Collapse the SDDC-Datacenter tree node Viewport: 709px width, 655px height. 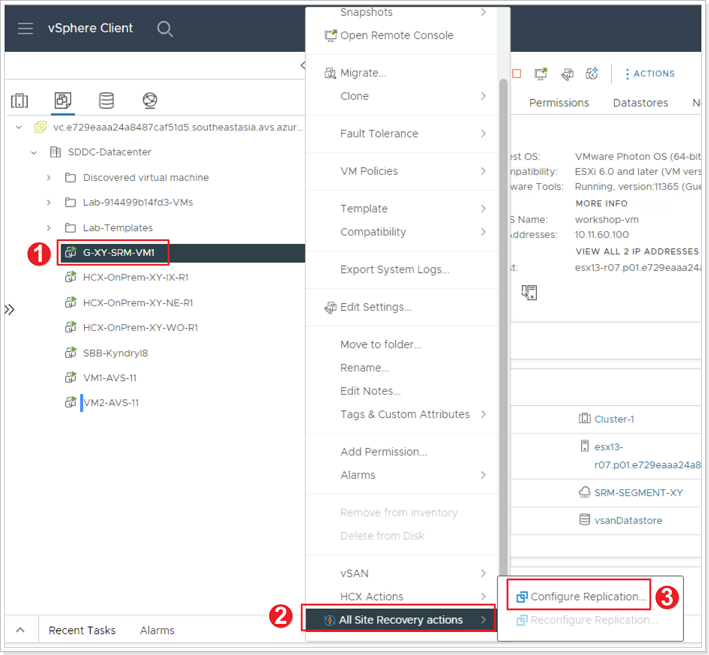[34, 152]
